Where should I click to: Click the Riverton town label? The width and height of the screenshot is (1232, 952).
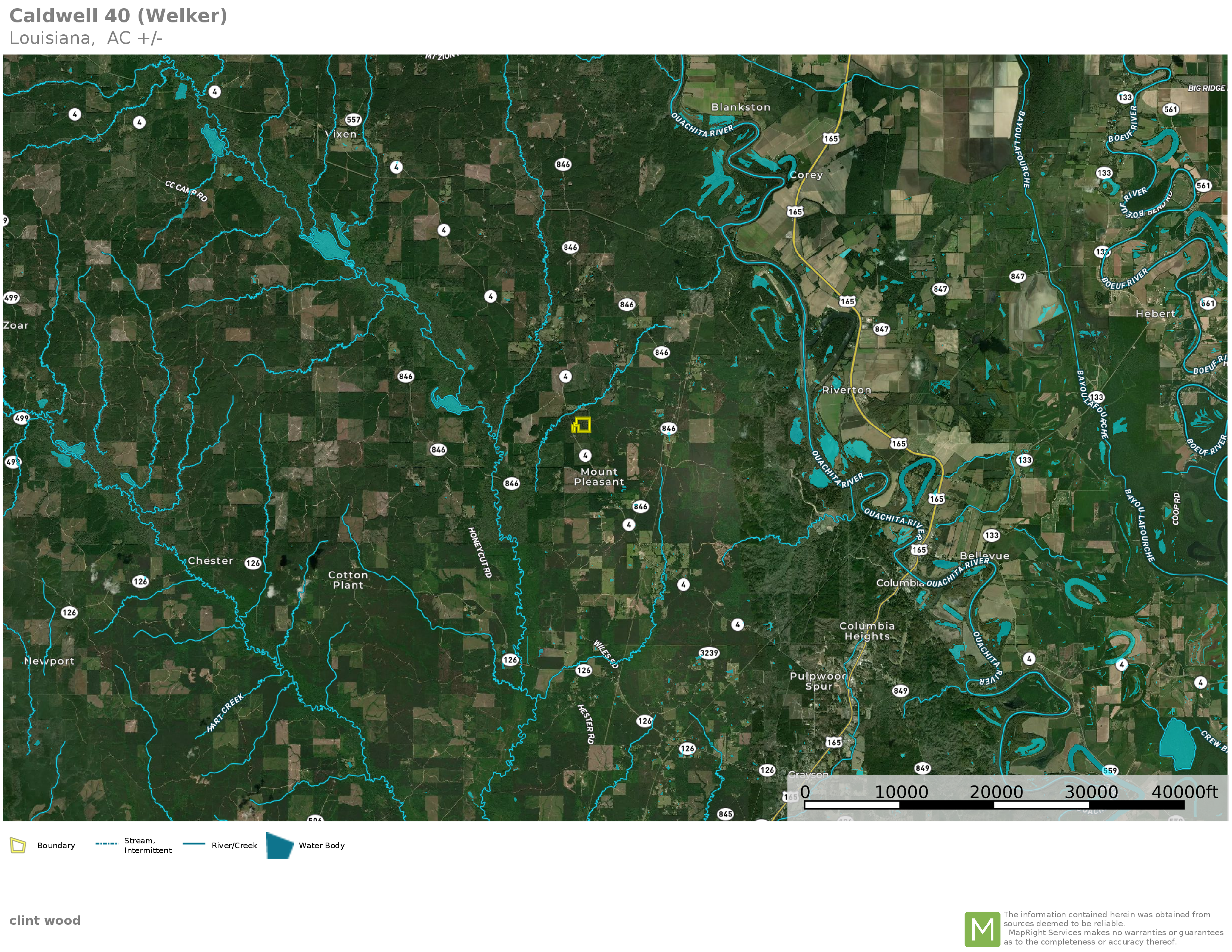click(846, 390)
